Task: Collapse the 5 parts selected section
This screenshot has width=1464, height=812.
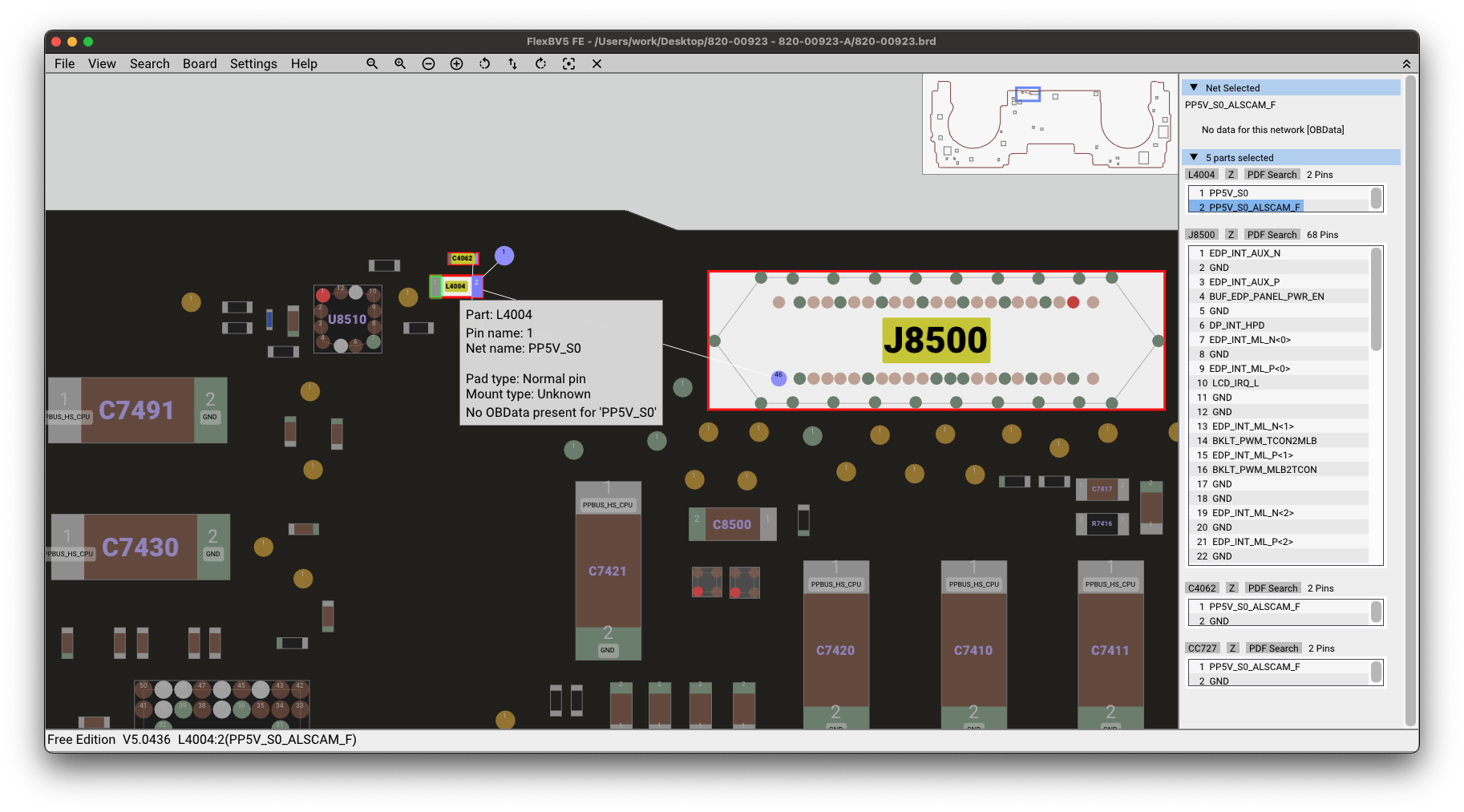Action: [x=1194, y=157]
